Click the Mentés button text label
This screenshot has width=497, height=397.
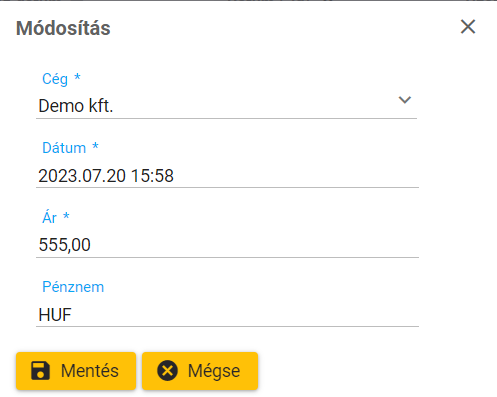click(90, 371)
